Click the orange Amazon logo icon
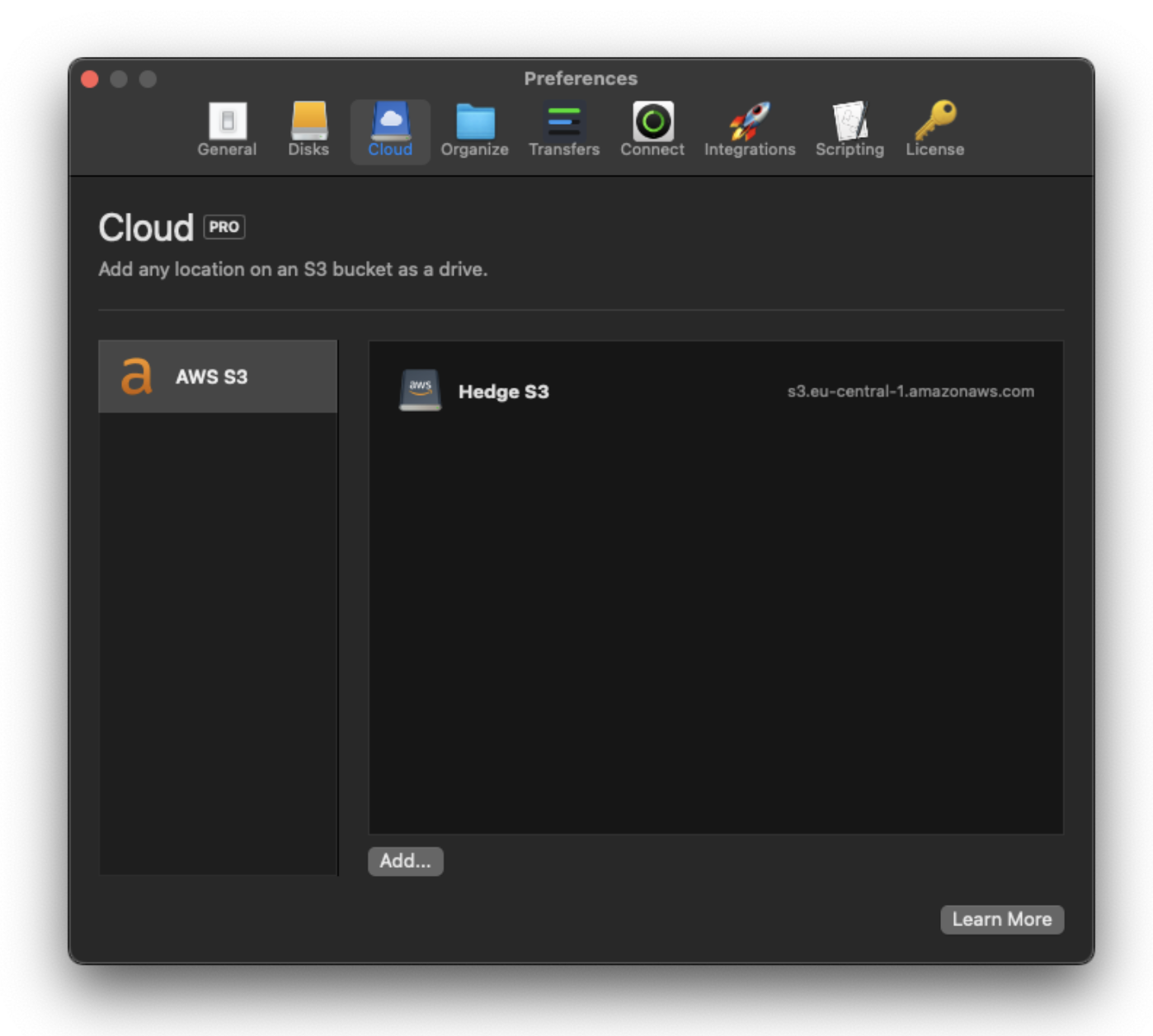Screen dimensions: 1153x1036 pyautogui.click(x=137, y=377)
